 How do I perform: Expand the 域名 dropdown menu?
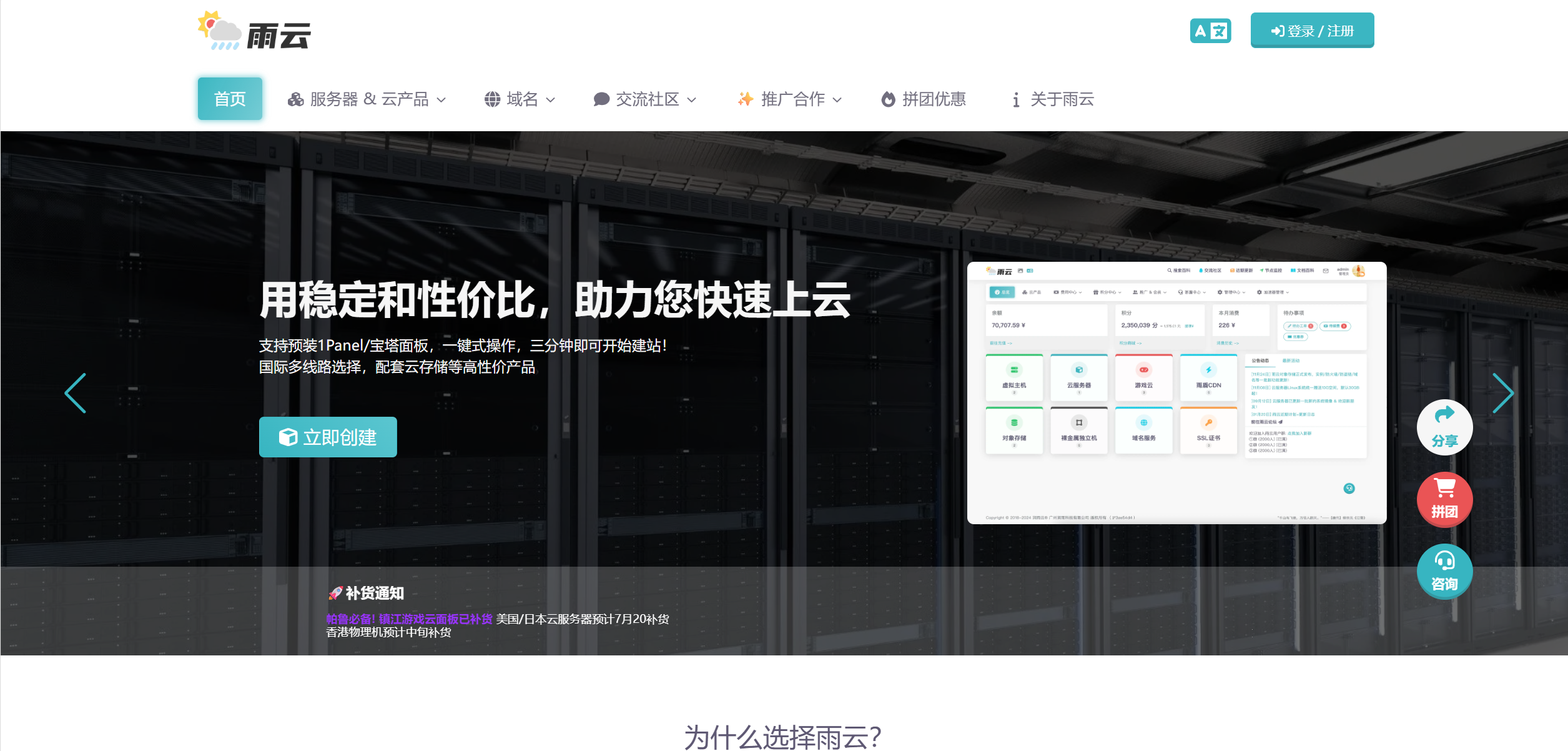pyautogui.click(x=520, y=99)
